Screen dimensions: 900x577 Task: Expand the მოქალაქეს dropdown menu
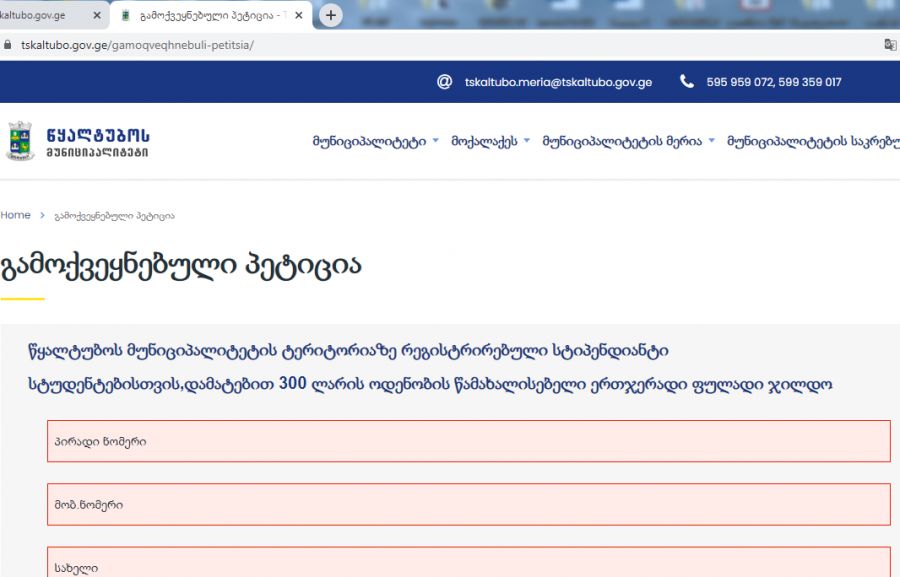(490, 141)
